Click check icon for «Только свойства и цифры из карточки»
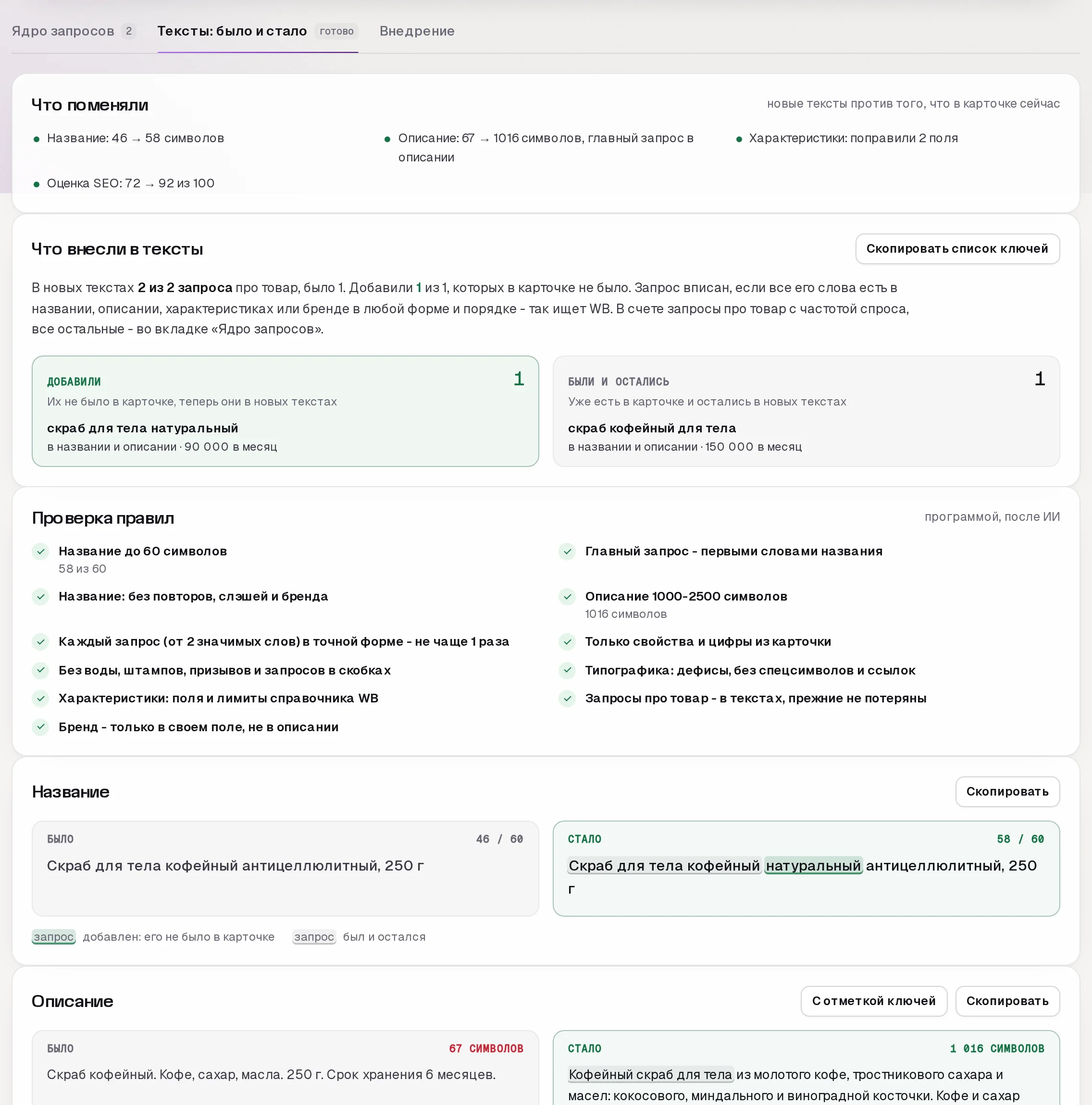The height and width of the screenshot is (1105, 1092). click(567, 642)
